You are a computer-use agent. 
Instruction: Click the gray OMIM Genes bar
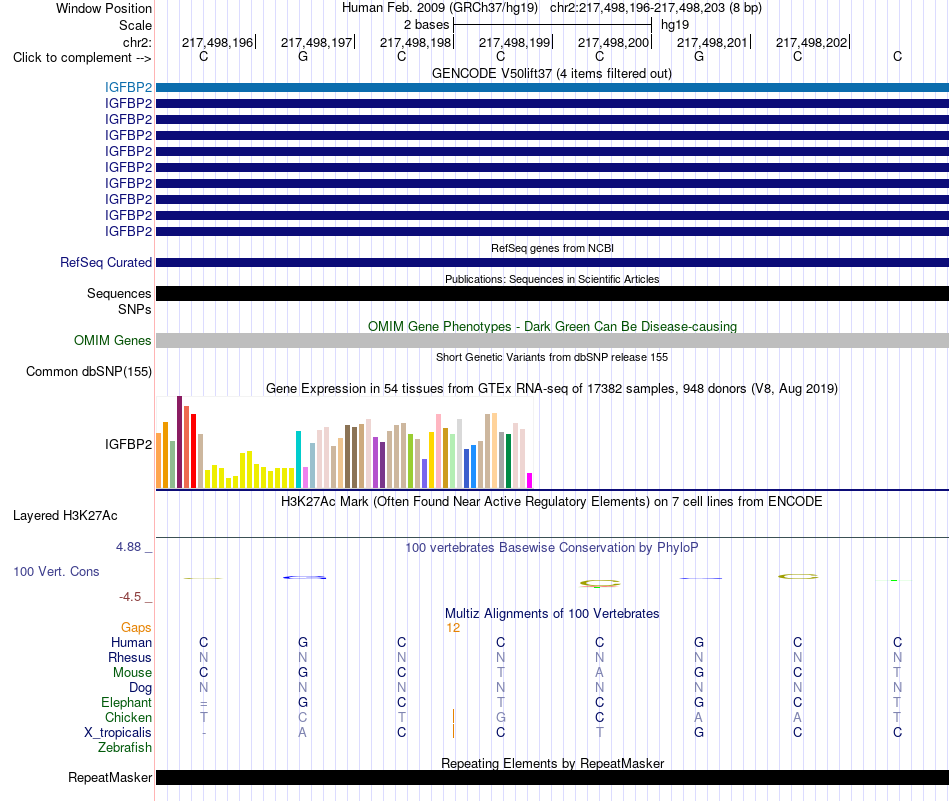coord(552,341)
